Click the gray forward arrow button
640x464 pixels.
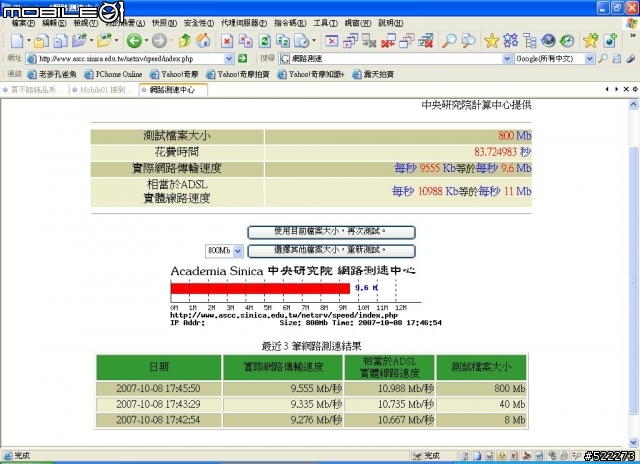(x=159, y=41)
